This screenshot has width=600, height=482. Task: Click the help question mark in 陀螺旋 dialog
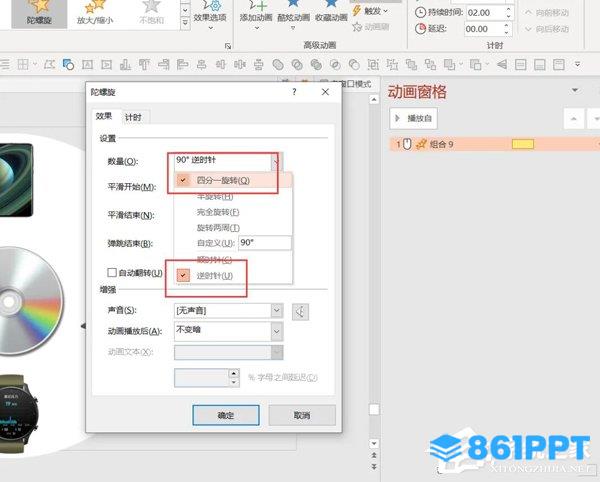pos(294,92)
